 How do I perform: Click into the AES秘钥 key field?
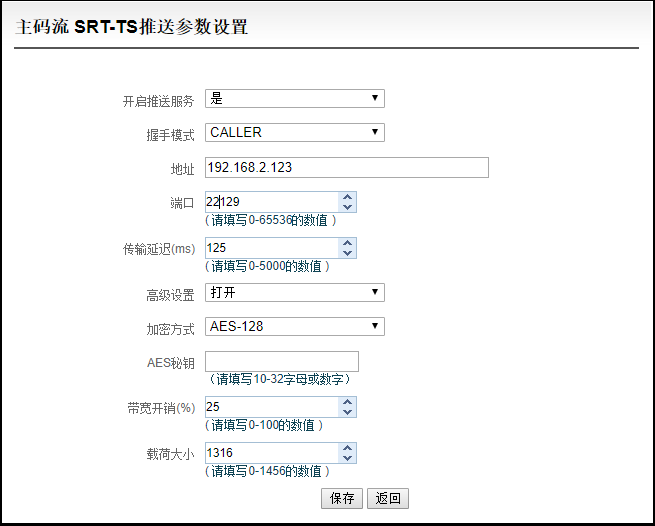[x=282, y=361]
